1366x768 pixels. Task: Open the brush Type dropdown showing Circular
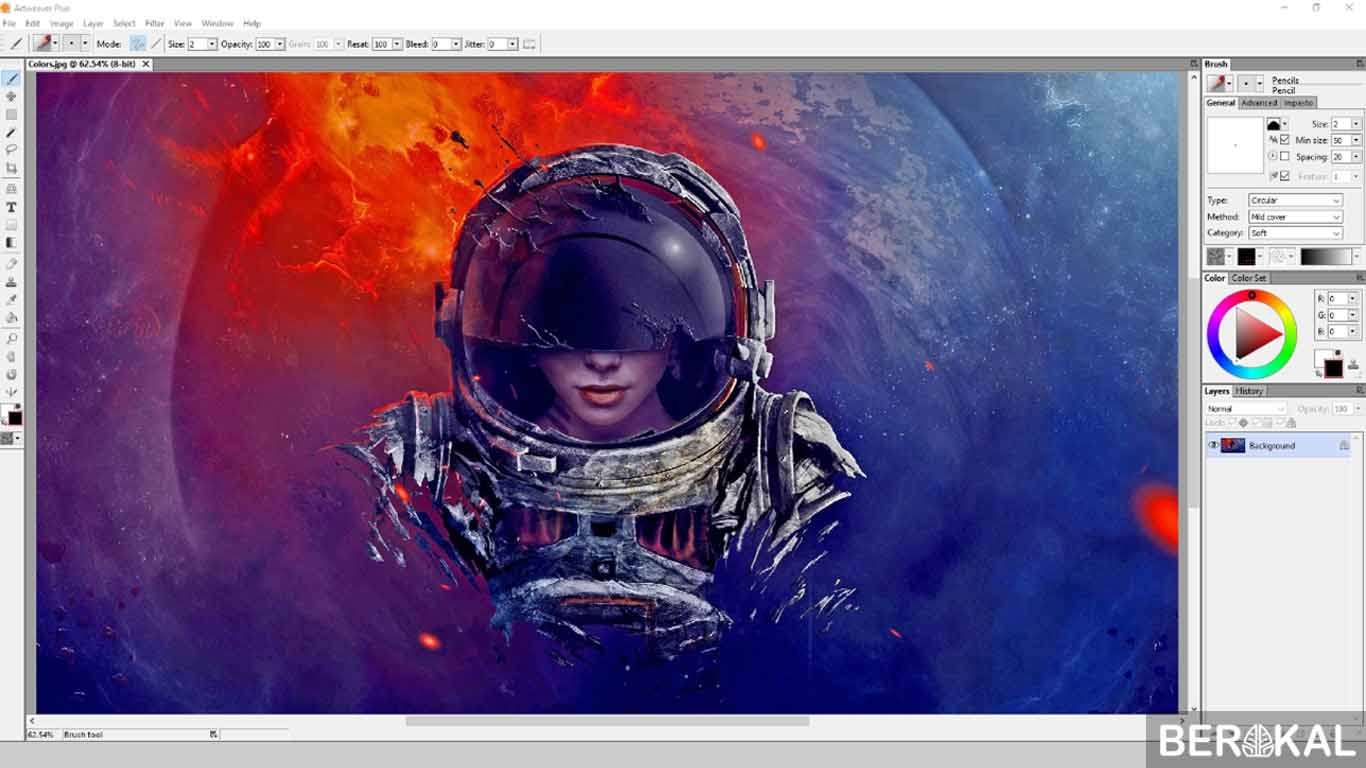(1295, 200)
